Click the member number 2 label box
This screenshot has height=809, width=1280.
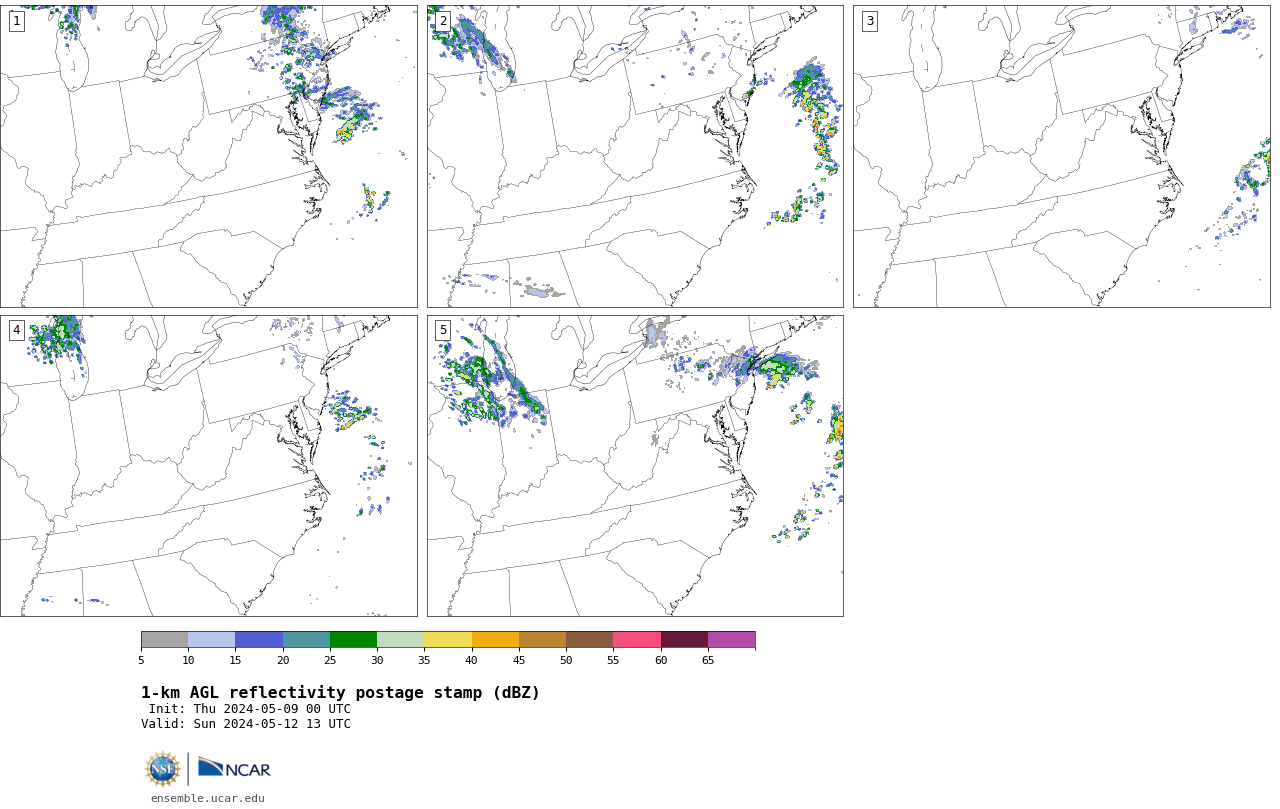coord(443,21)
